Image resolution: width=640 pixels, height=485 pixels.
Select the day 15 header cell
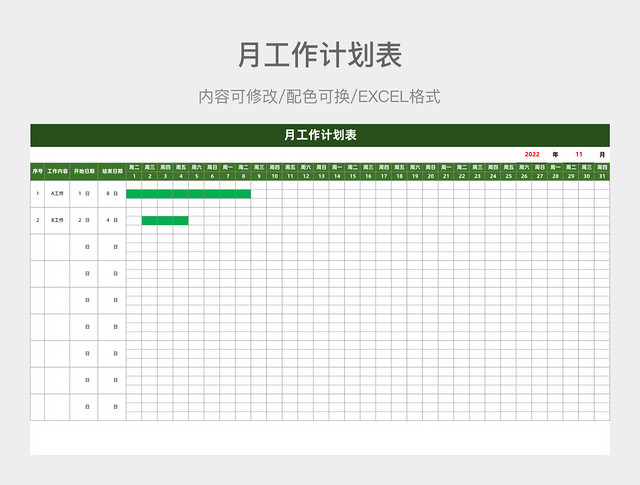pos(353,176)
